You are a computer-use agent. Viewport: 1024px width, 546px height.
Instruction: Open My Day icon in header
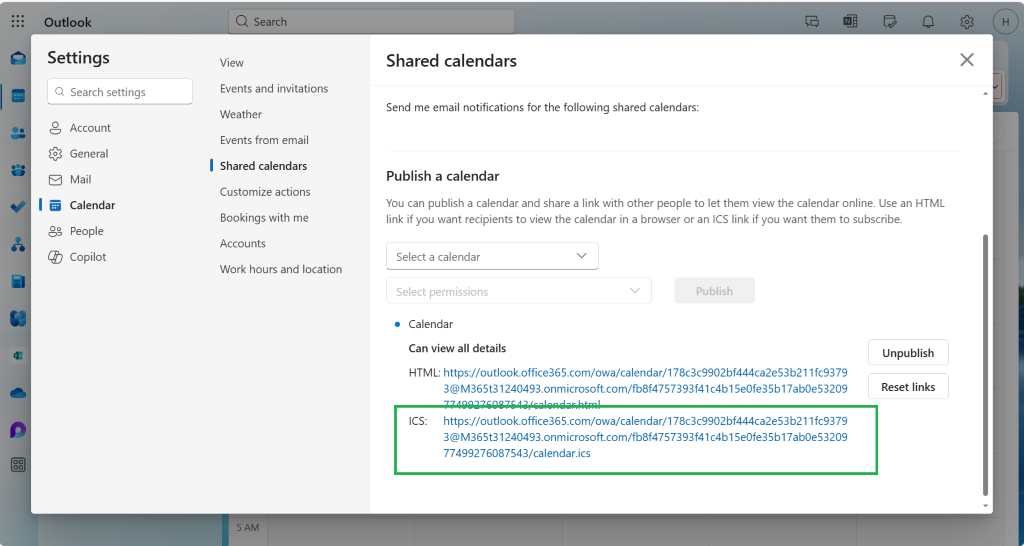coord(889,22)
